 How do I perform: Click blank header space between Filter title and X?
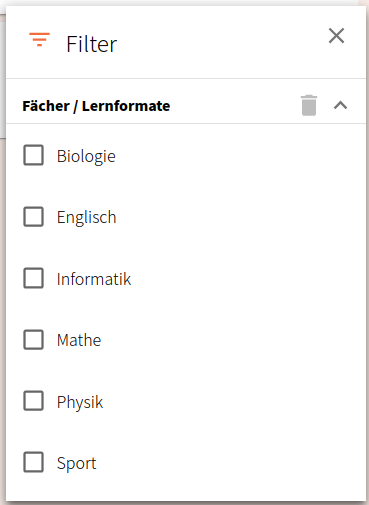[x=220, y=43]
